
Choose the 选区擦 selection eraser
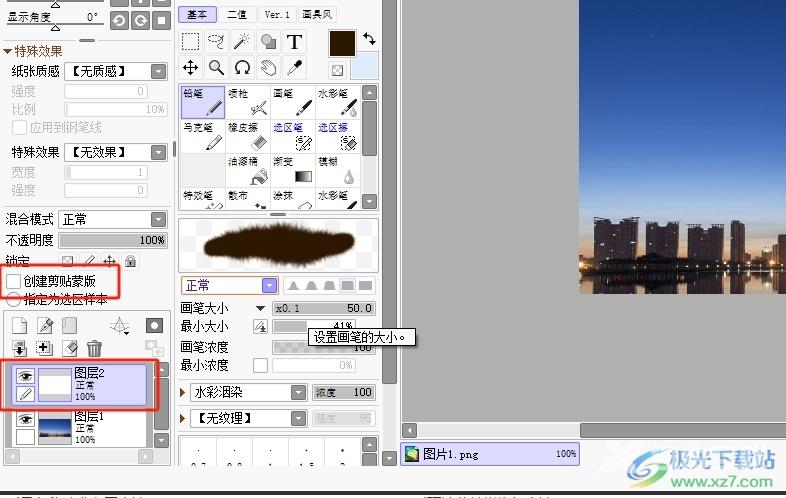(338, 136)
